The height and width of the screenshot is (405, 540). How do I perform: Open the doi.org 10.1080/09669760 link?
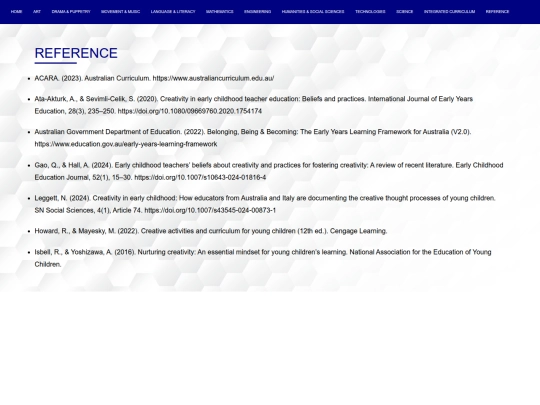190,111
